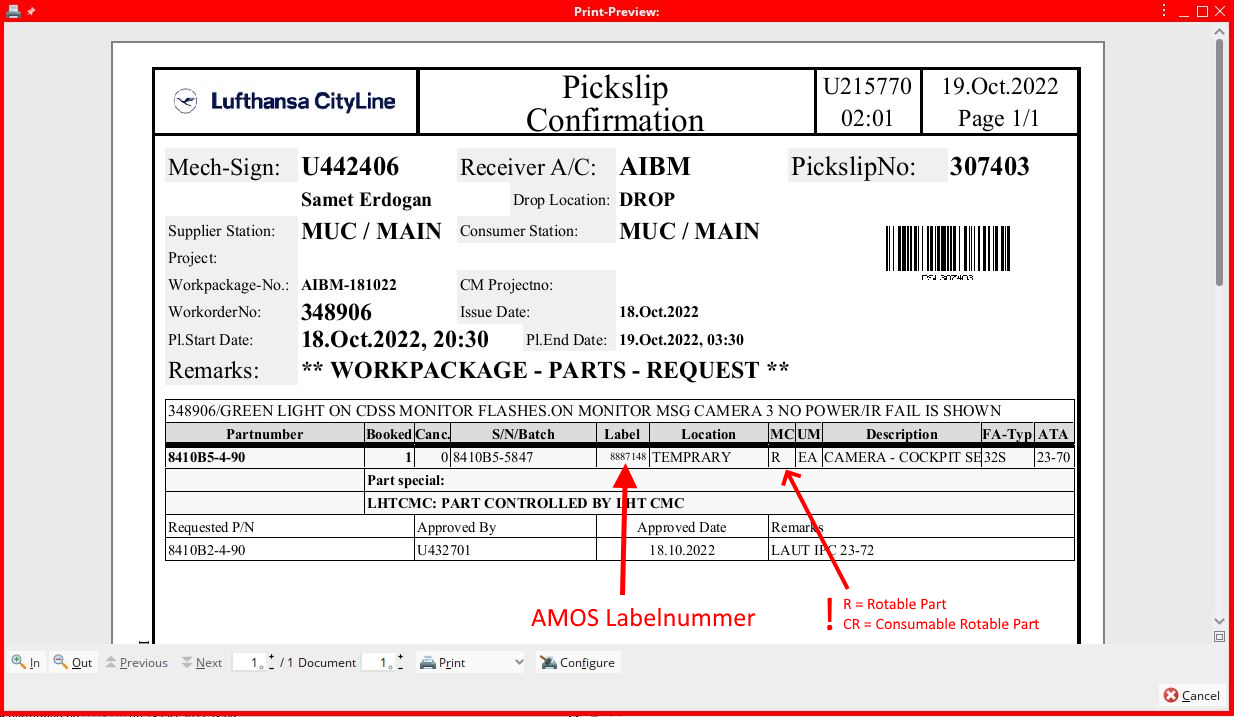Click the scroll-down chevron at scrollbar bottom
Viewport: 1234px width, 717px height.
pyautogui.click(x=1219, y=620)
